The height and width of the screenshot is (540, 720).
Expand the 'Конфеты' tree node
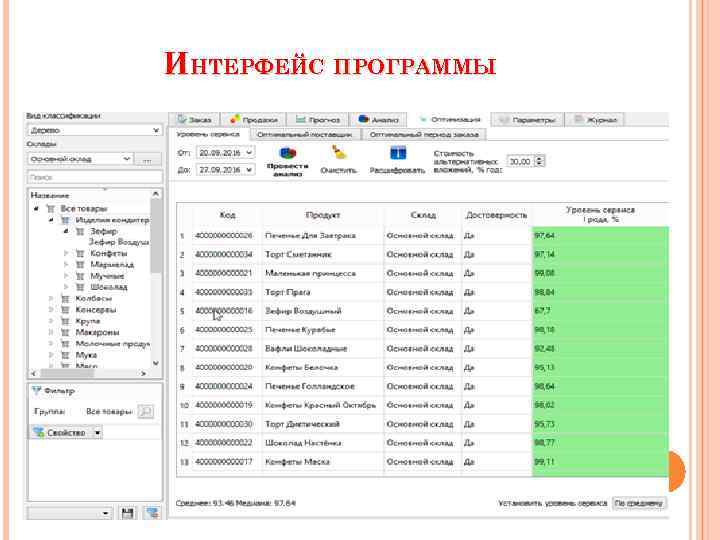pyautogui.click(x=66, y=253)
